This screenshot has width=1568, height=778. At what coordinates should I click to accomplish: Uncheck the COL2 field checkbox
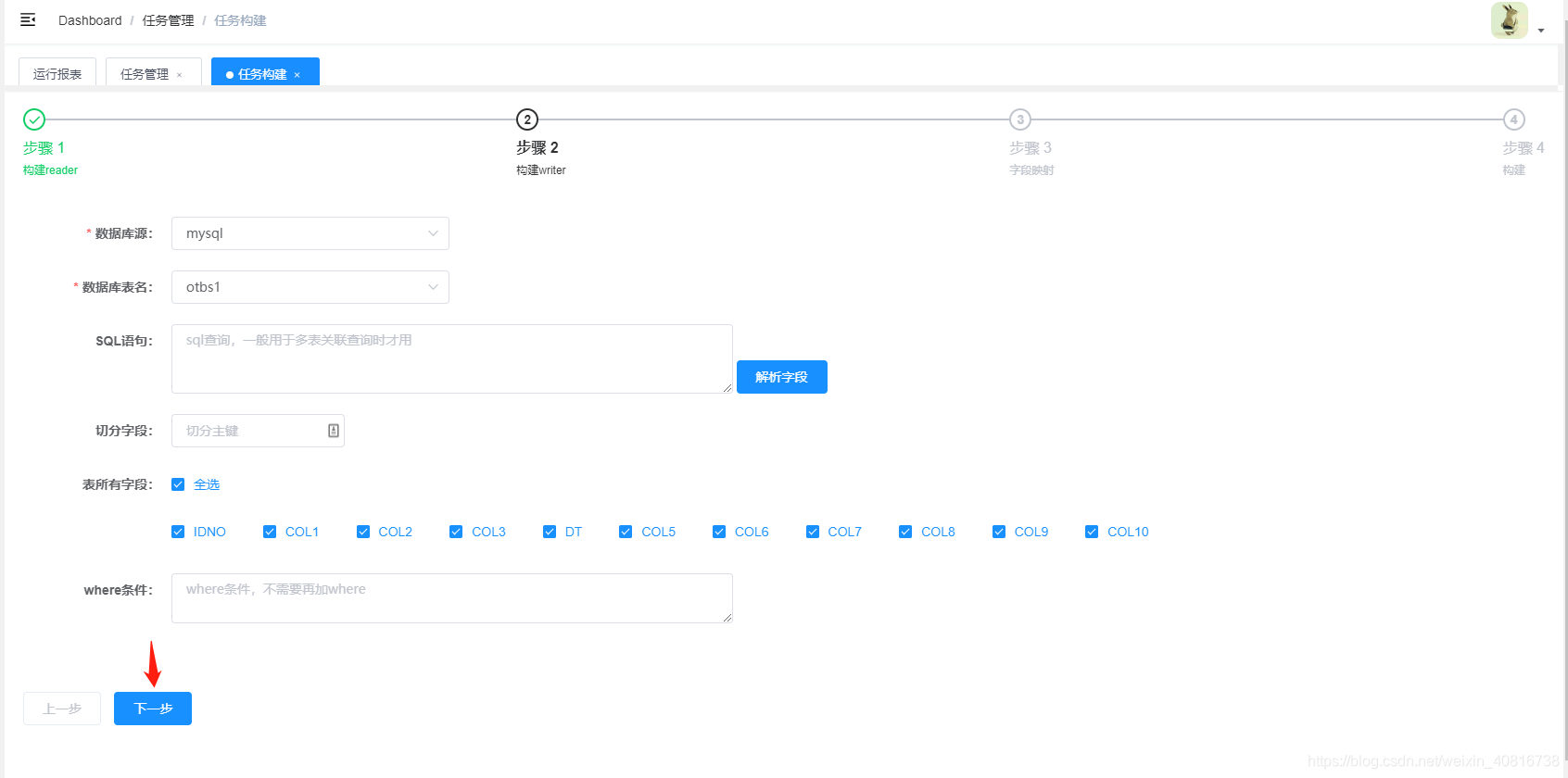363,532
